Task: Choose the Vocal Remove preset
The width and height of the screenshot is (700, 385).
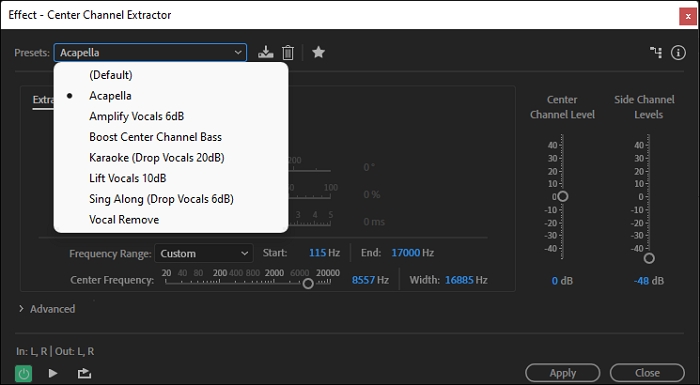Action: [x=171, y=219]
